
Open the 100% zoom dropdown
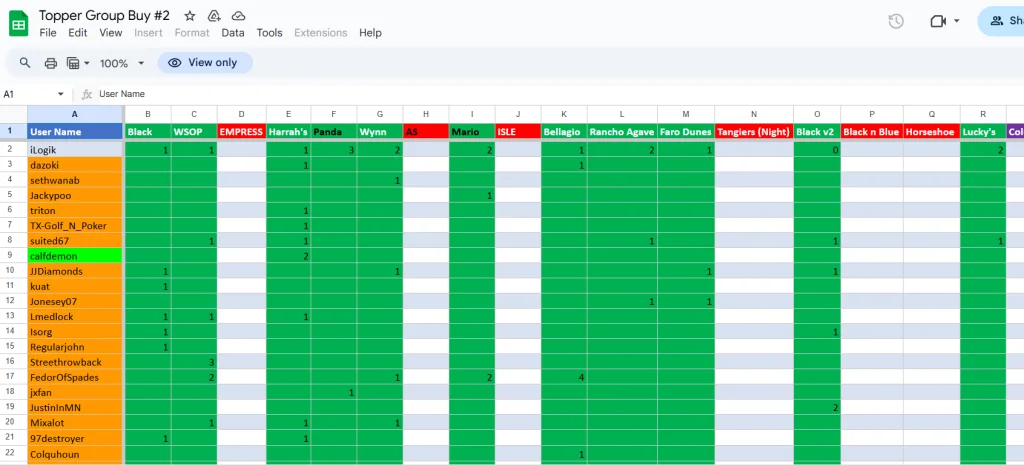point(122,63)
